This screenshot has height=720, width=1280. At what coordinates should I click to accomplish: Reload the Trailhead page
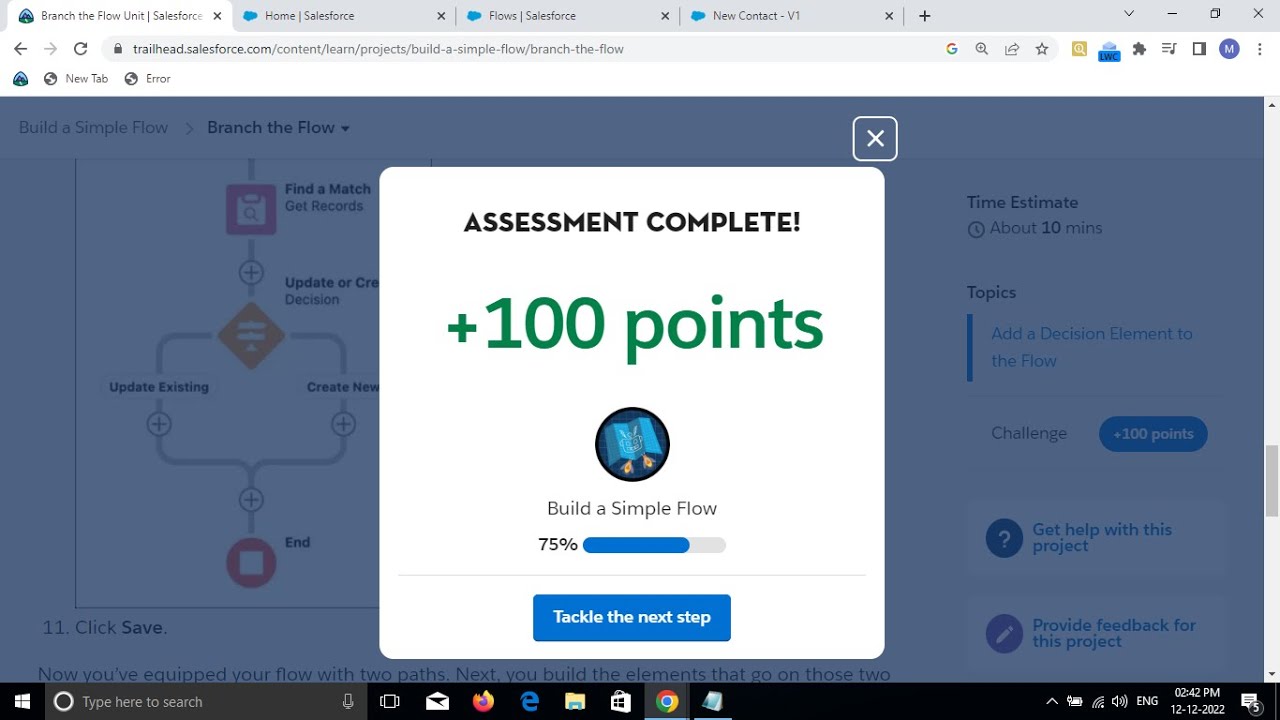[81, 49]
